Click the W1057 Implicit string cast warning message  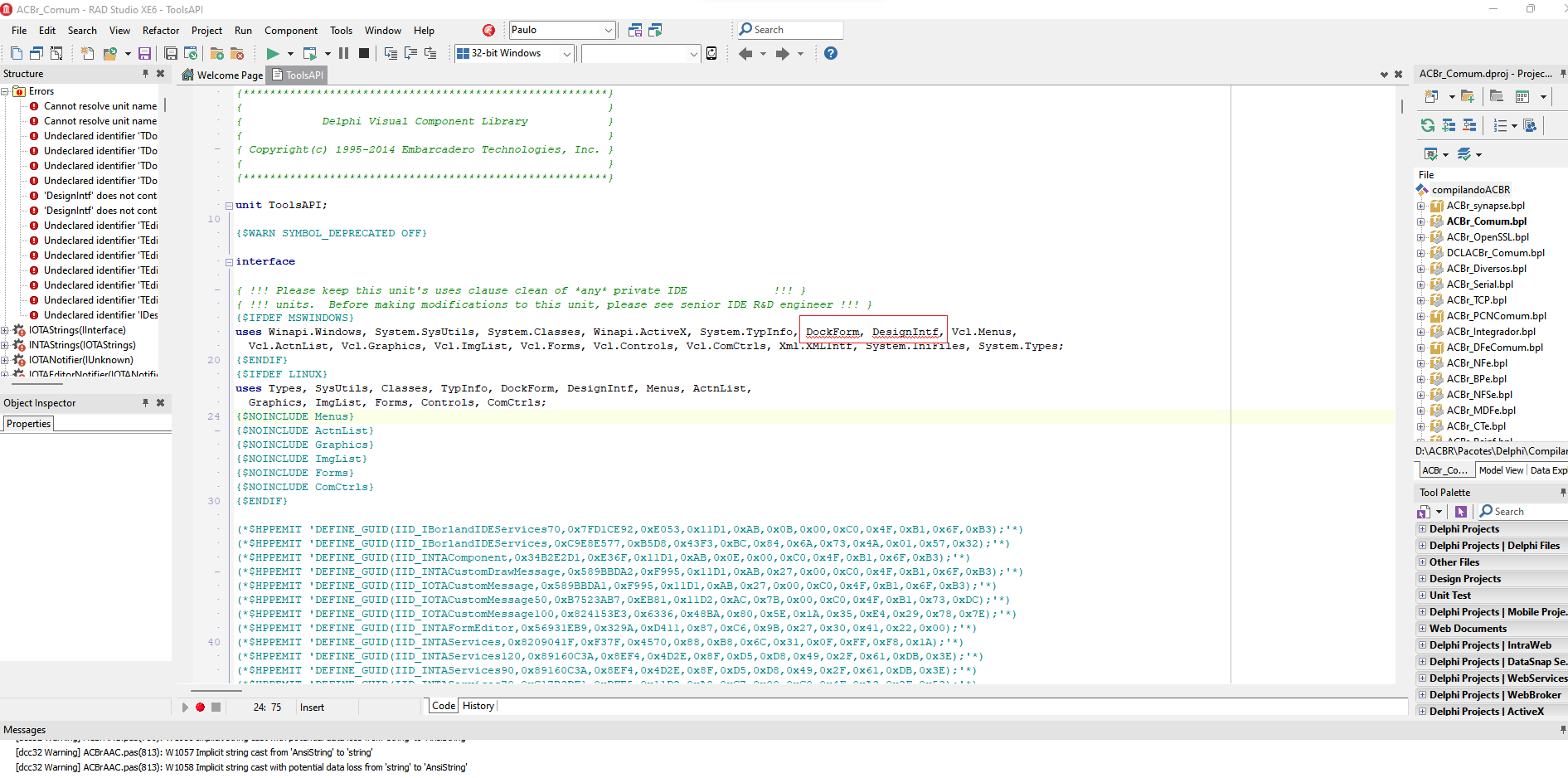pos(194,753)
